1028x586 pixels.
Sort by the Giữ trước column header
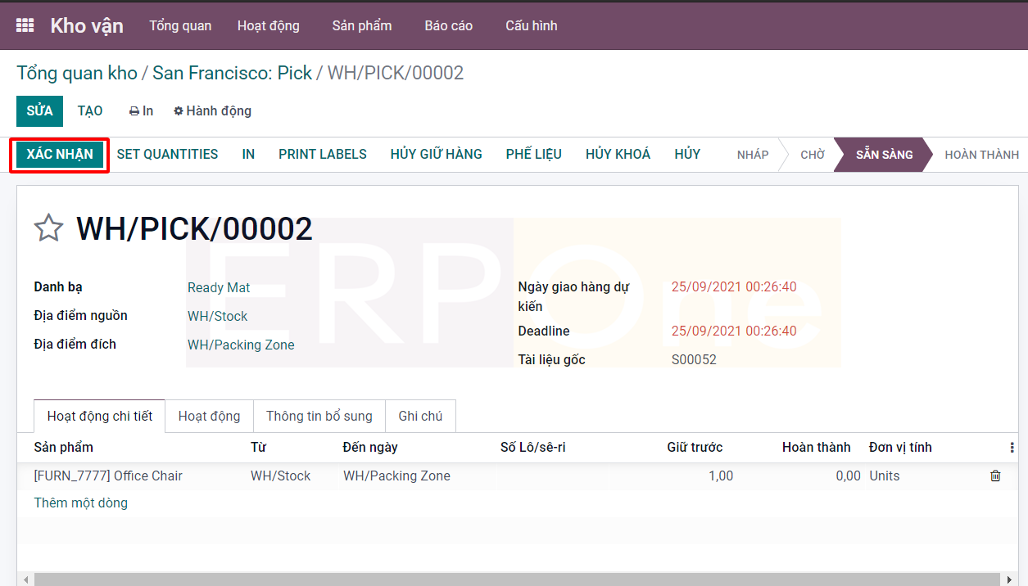(x=695, y=447)
